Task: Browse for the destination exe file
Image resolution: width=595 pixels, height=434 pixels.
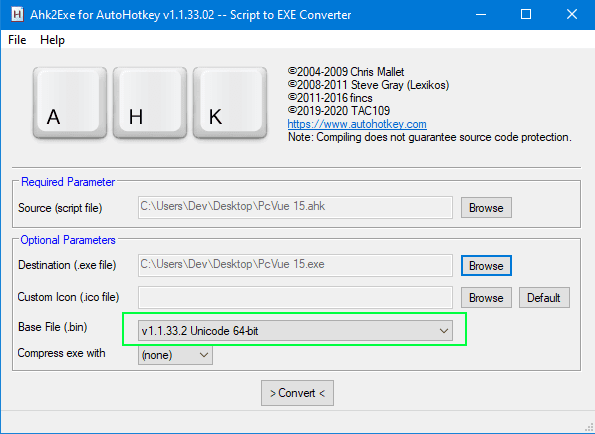Action: 486,266
